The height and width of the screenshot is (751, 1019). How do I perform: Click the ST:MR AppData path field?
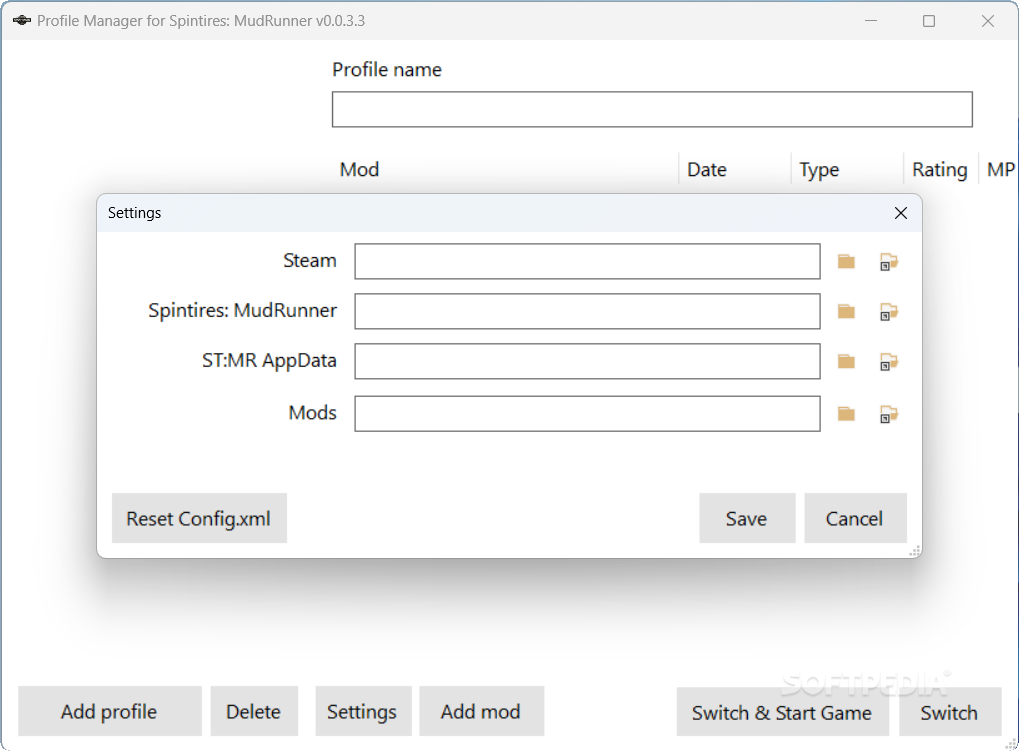(x=587, y=361)
